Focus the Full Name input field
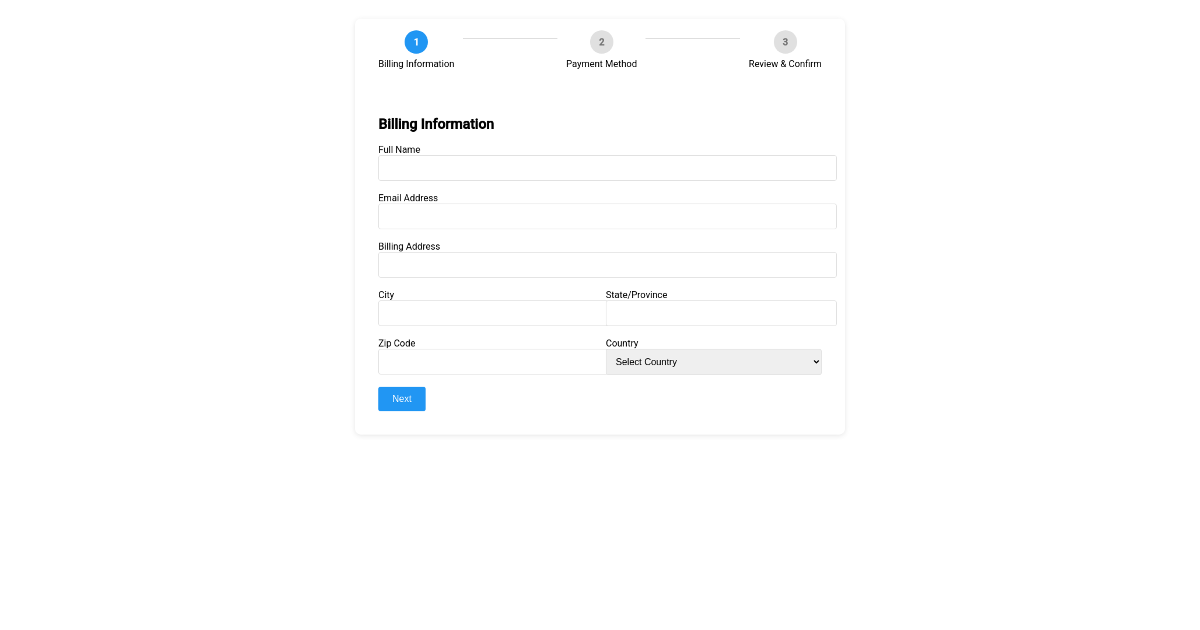The width and height of the screenshot is (1200, 630). point(607,168)
